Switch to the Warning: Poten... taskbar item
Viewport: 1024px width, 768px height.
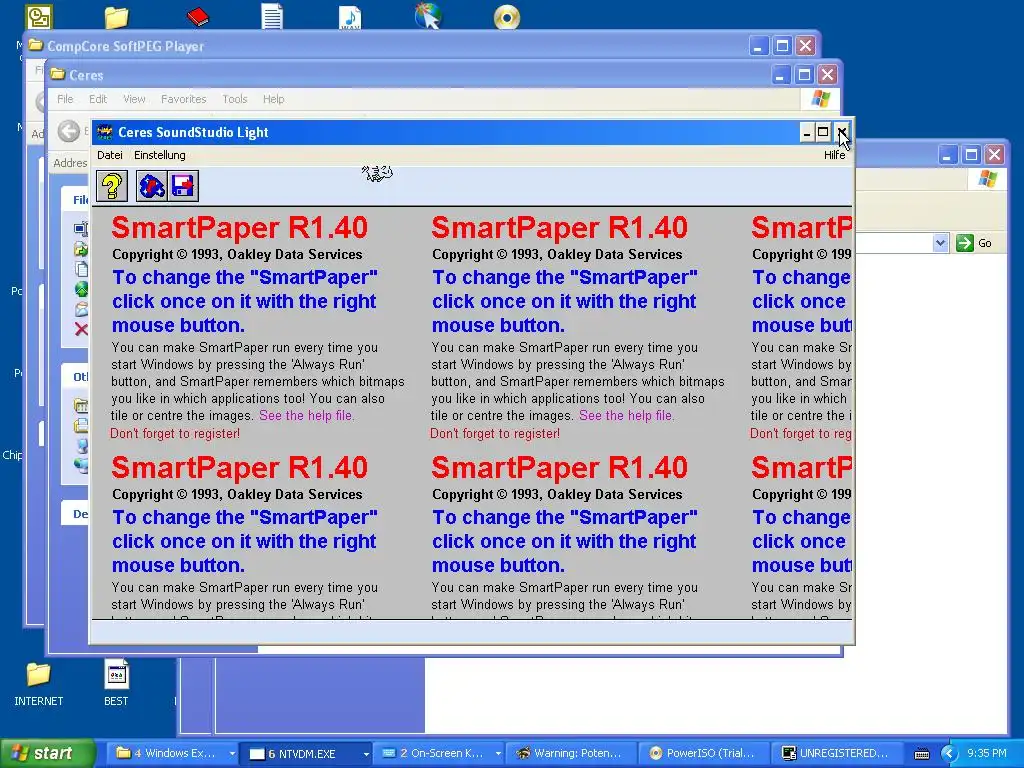[x=571, y=754]
